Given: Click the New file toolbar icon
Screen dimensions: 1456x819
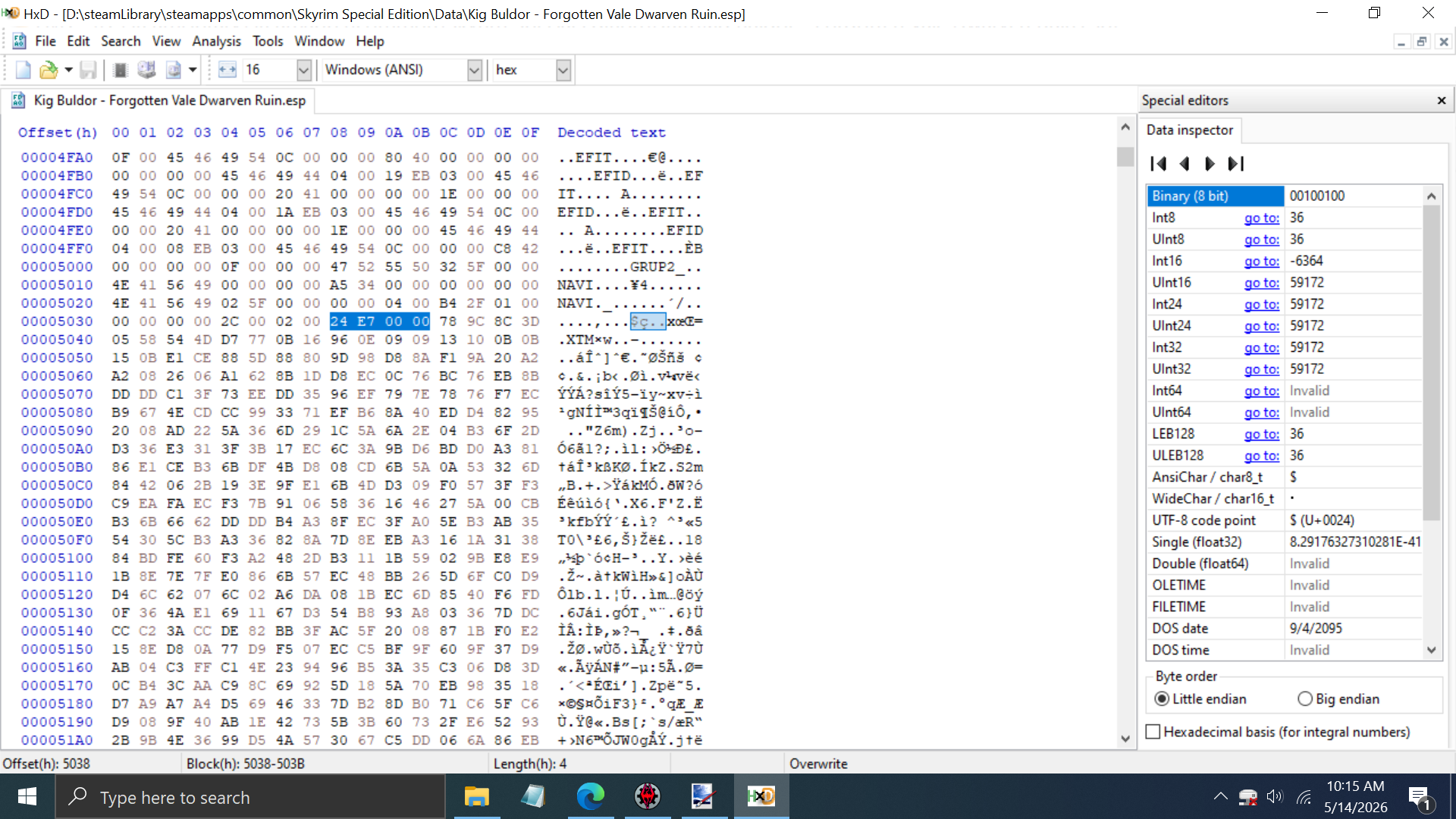Looking at the screenshot, I should (23, 70).
